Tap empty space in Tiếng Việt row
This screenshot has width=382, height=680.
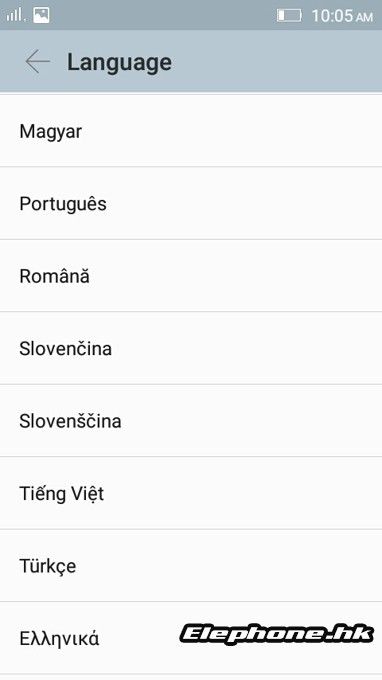click(243, 494)
